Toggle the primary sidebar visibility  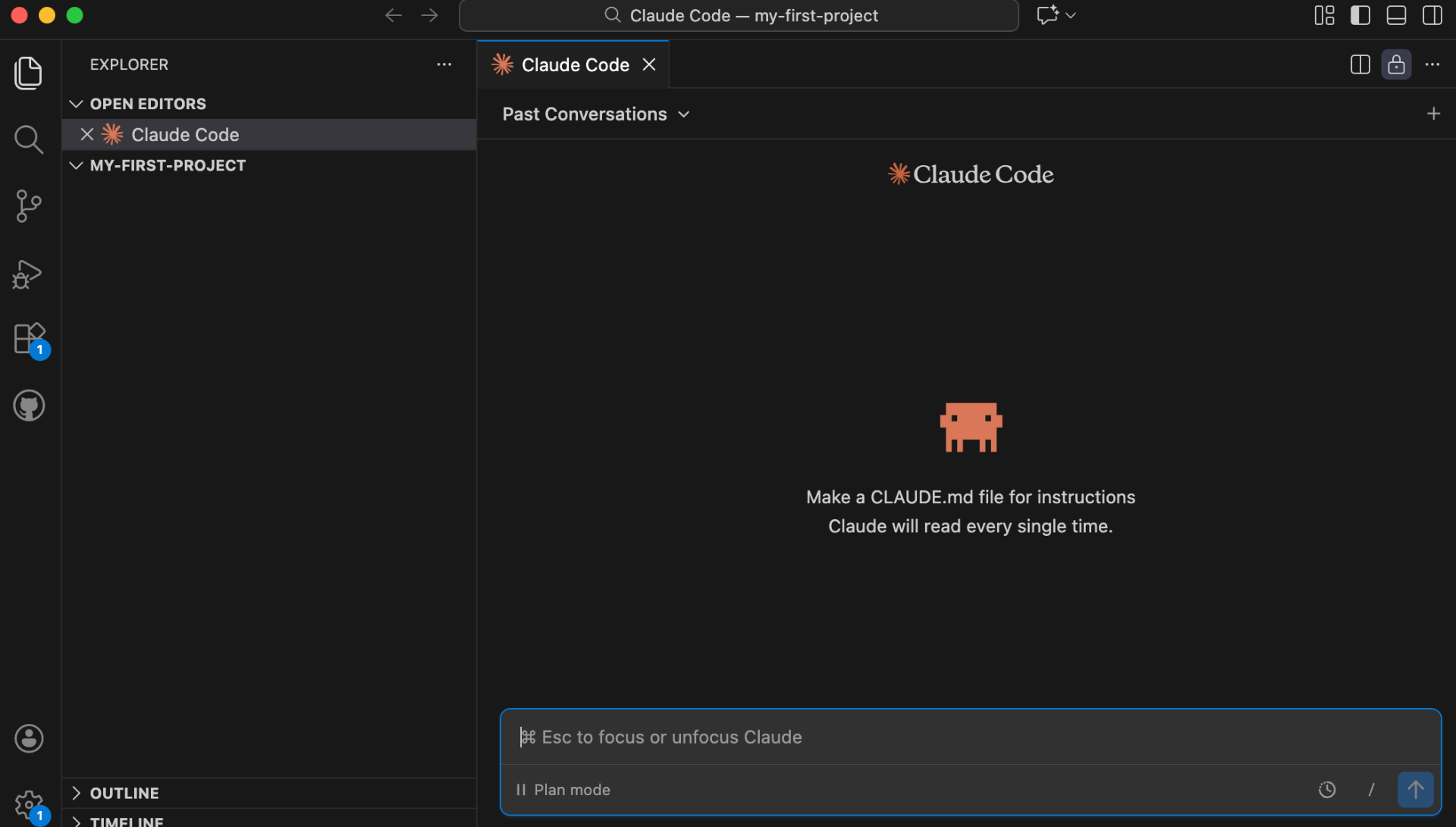click(x=1360, y=15)
